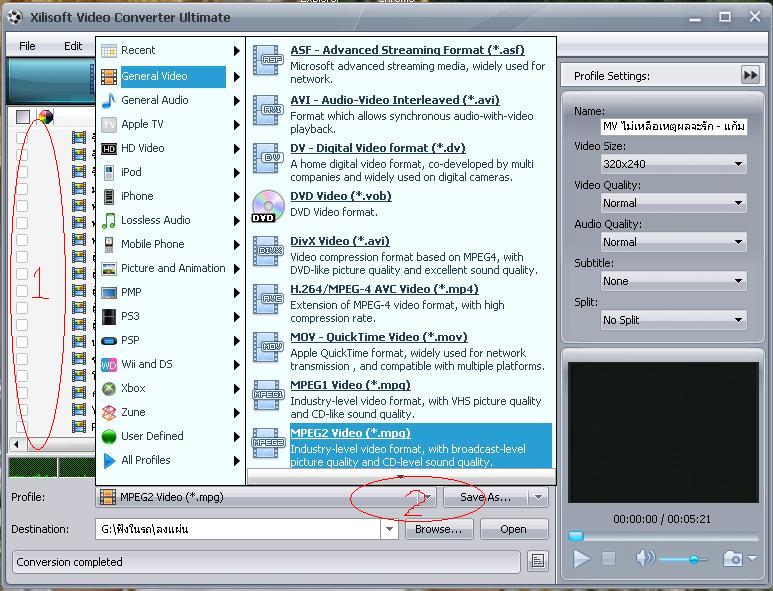
Task: Click the Mobile Phone icon
Action: coord(108,244)
